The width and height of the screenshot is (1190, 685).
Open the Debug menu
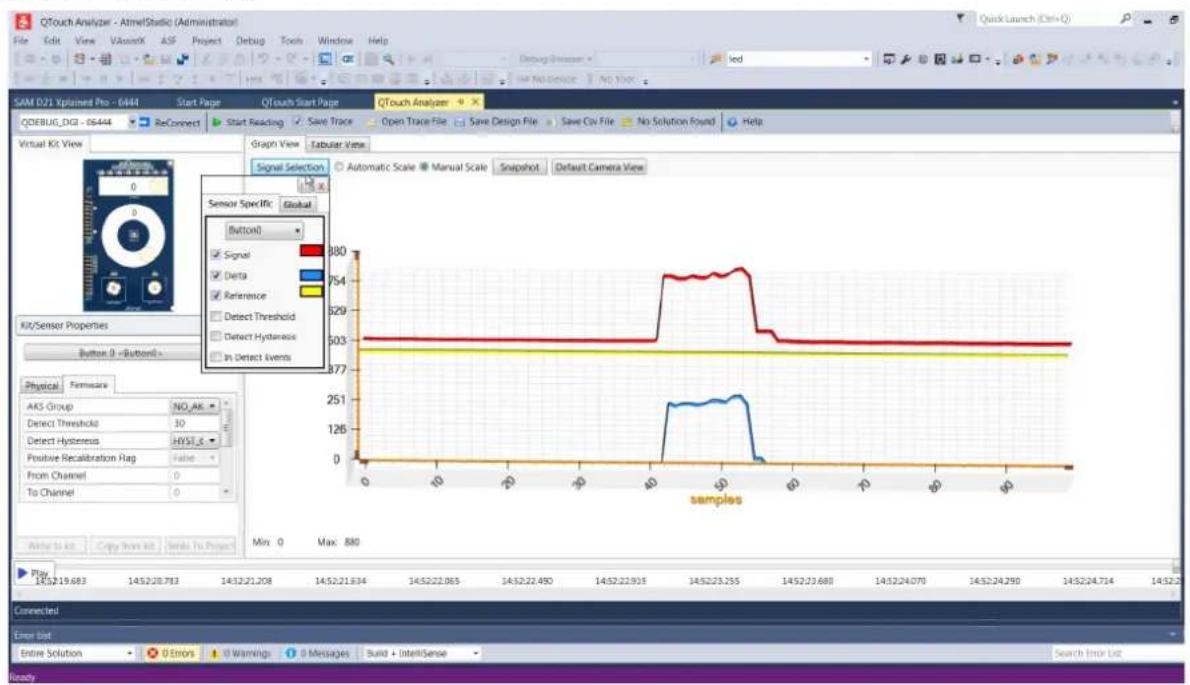coord(250,40)
